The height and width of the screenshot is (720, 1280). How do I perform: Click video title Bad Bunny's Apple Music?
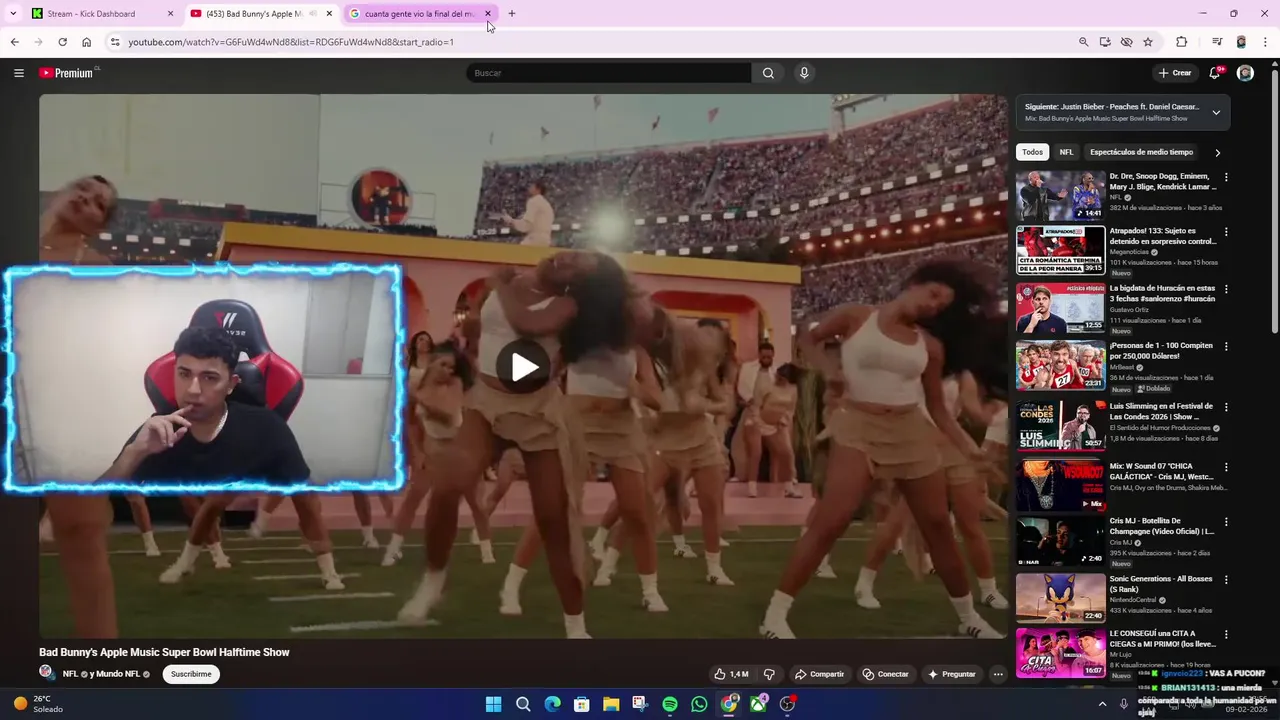(164, 652)
